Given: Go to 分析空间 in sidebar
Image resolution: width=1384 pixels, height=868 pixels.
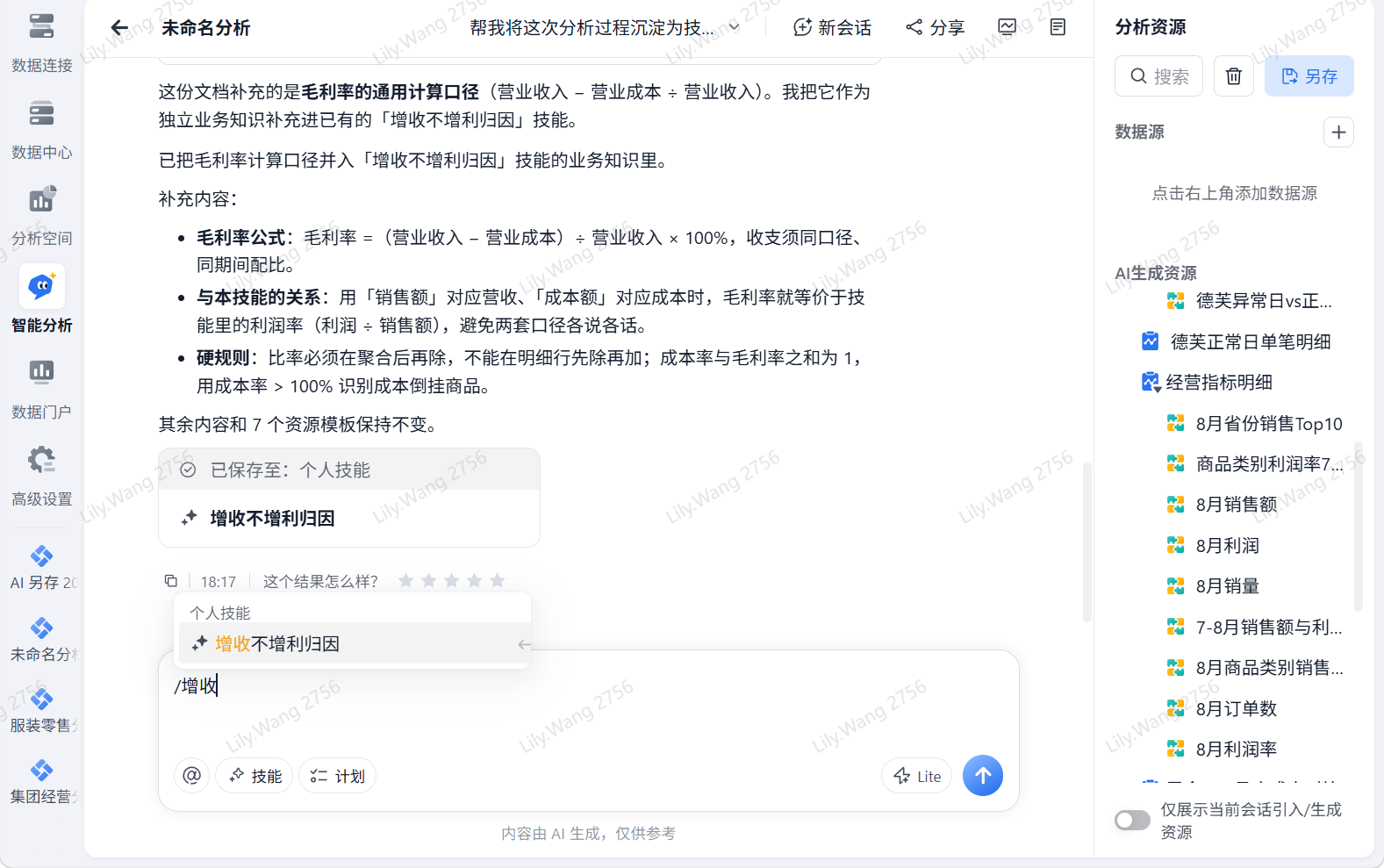Looking at the screenshot, I should 41,216.
